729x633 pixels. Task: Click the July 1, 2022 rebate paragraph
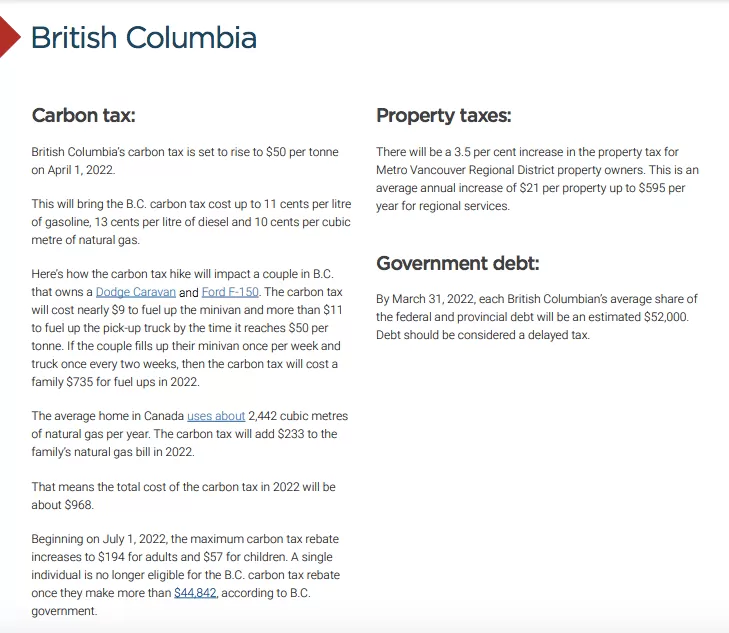(x=186, y=575)
